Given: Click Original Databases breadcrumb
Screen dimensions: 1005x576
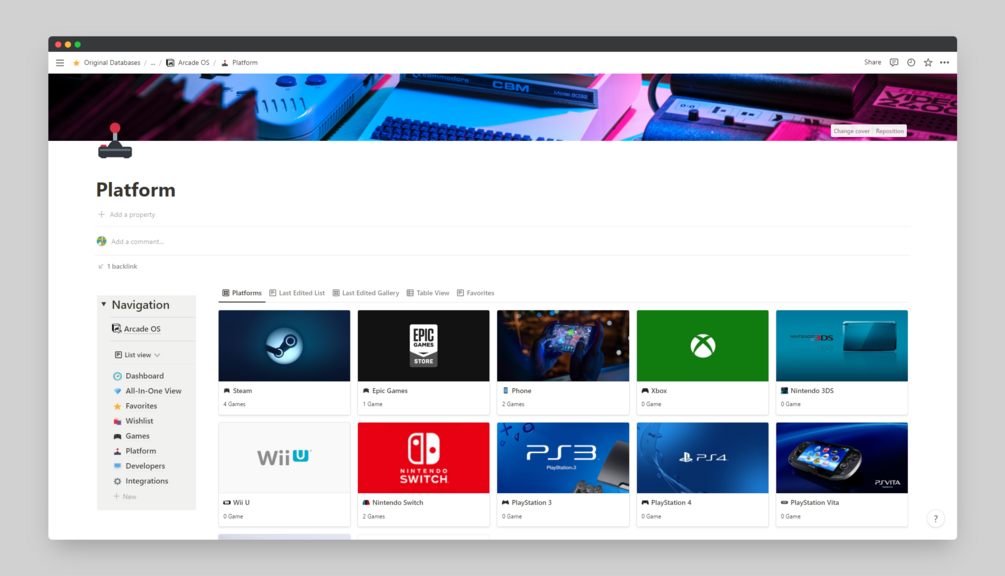Looking at the screenshot, I should (x=112, y=63).
